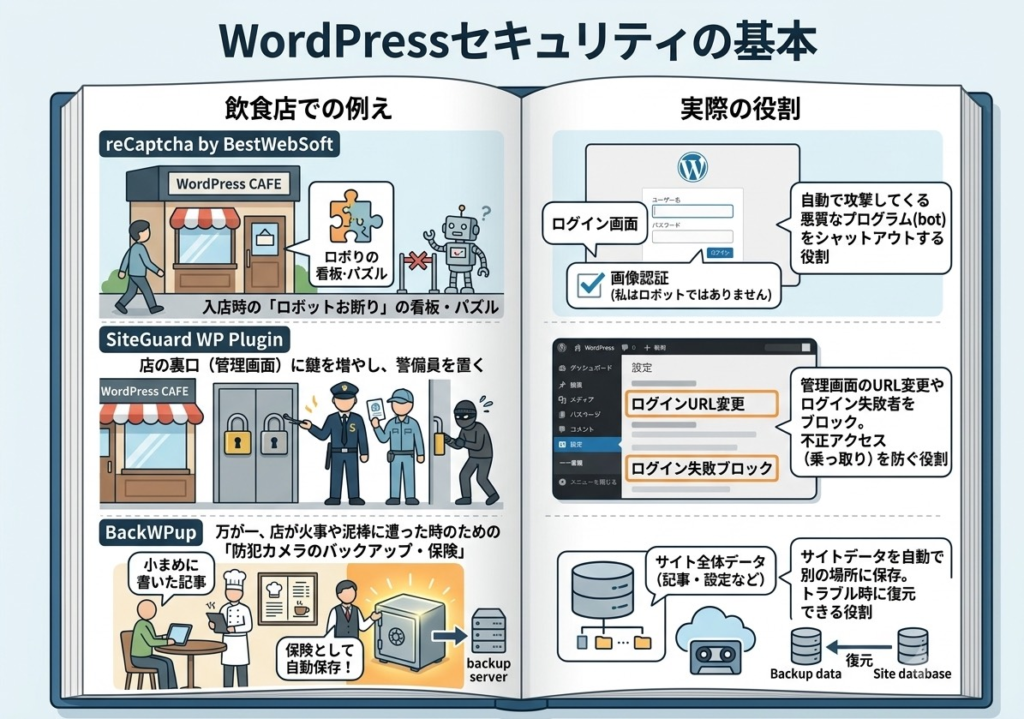
Task: Click the サイト全体データ speech bubble
Action: pyautogui.click(x=710, y=570)
